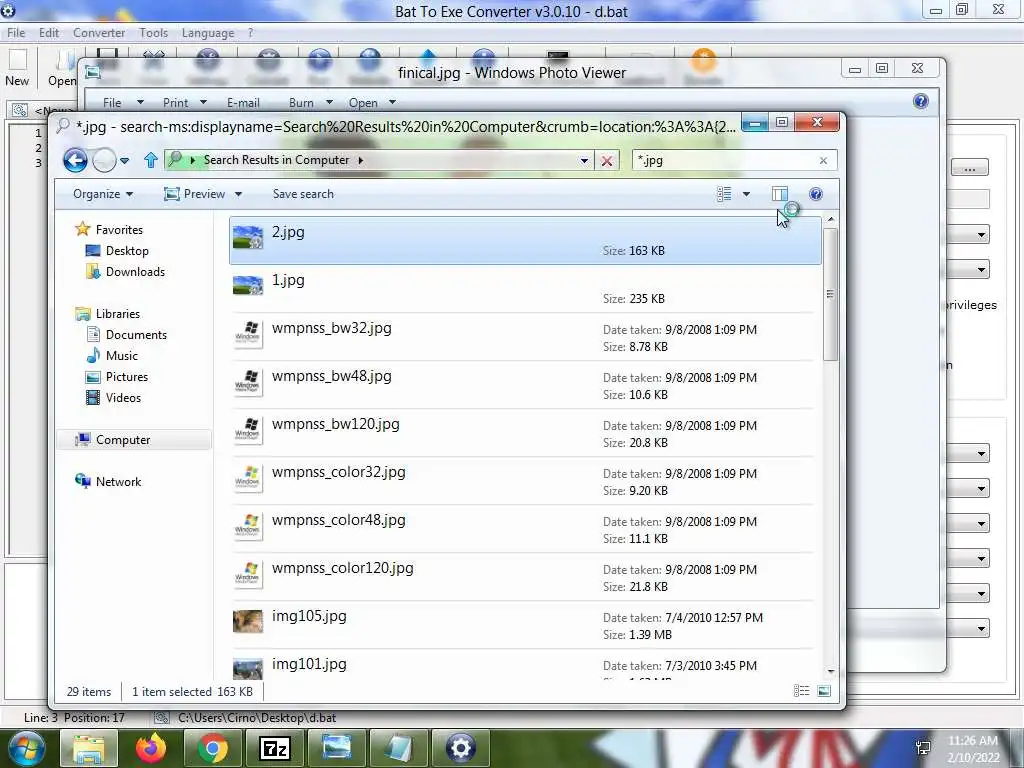Open the Organize menu
The width and height of the screenshot is (1024, 768).
coord(103,194)
